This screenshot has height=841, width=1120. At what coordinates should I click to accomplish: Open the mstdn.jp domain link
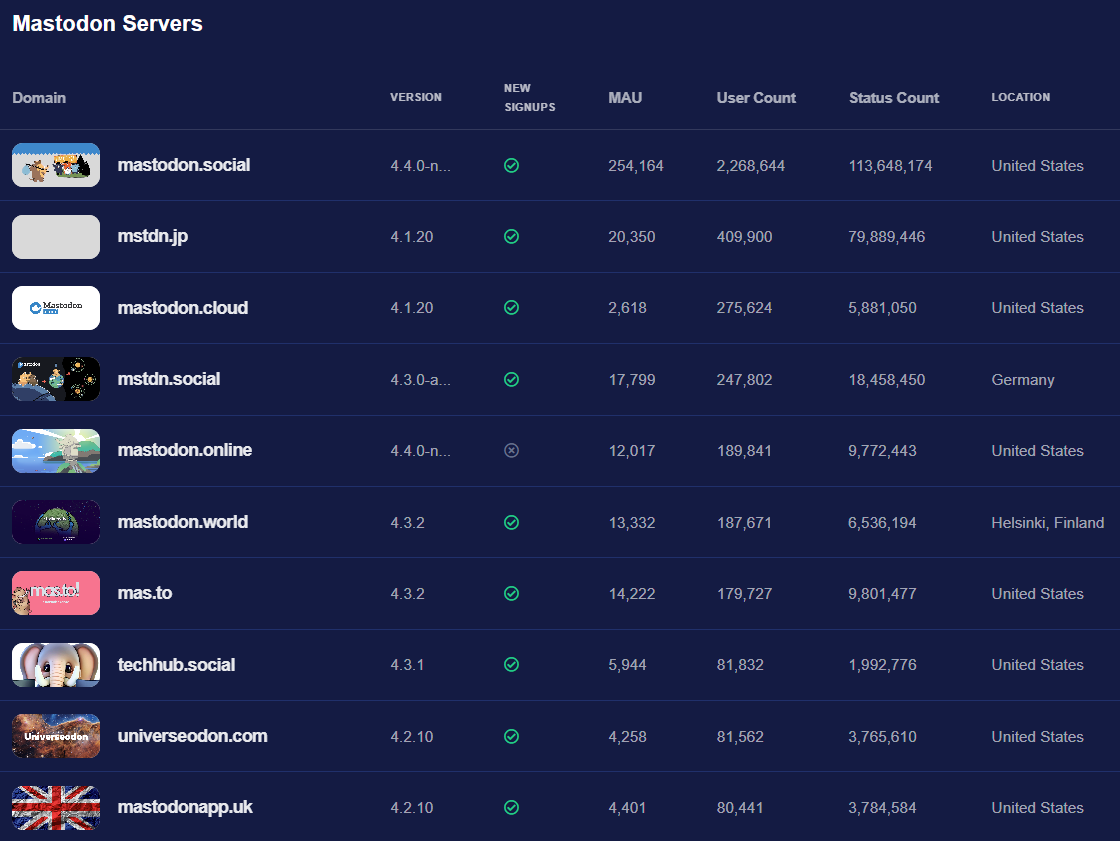(x=153, y=237)
